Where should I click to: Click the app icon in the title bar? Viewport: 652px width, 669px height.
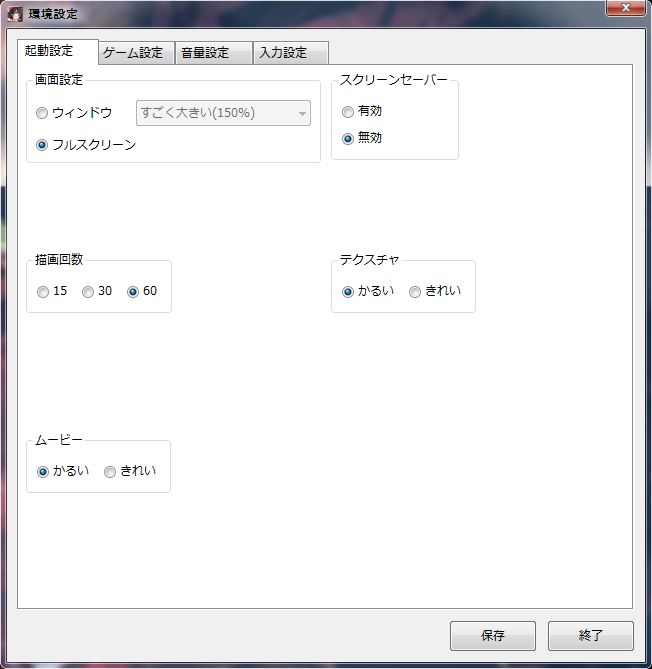(x=15, y=14)
